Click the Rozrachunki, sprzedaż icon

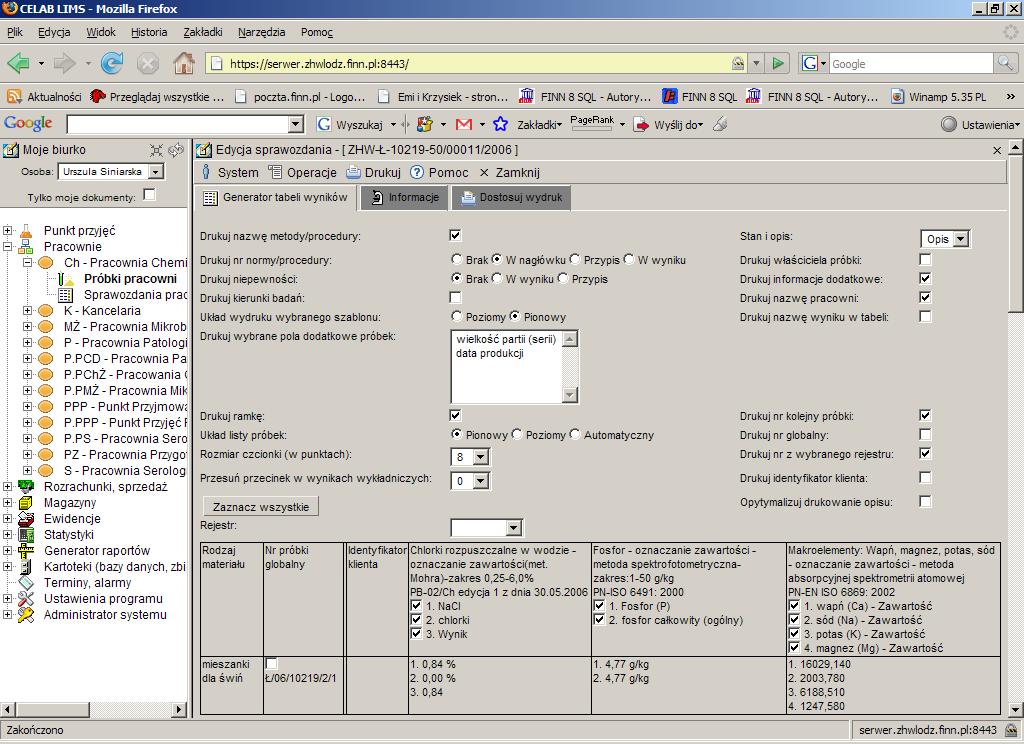coord(26,487)
